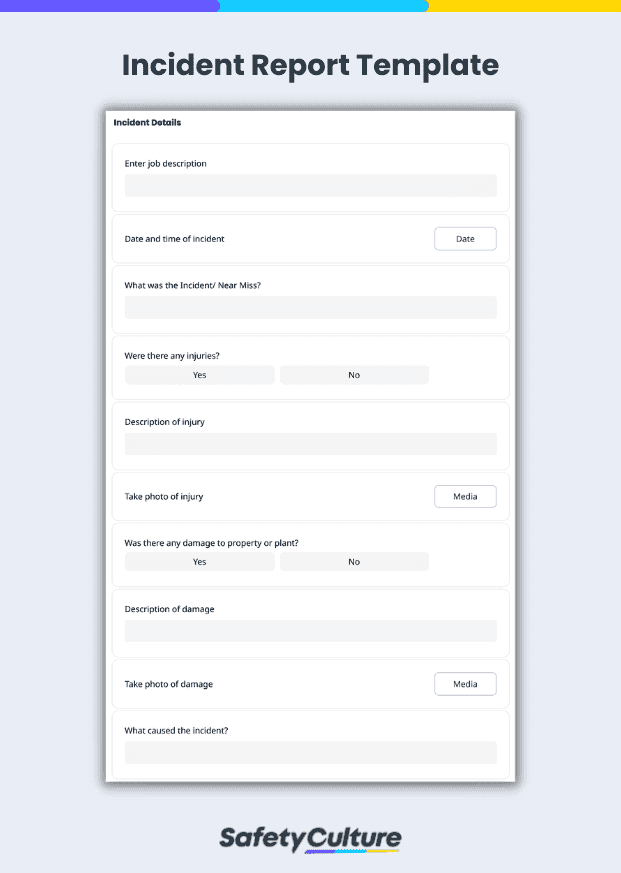The width and height of the screenshot is (621, 873).
Task: Select Yes for damage to property or plant
Action: tap(199, 561)
